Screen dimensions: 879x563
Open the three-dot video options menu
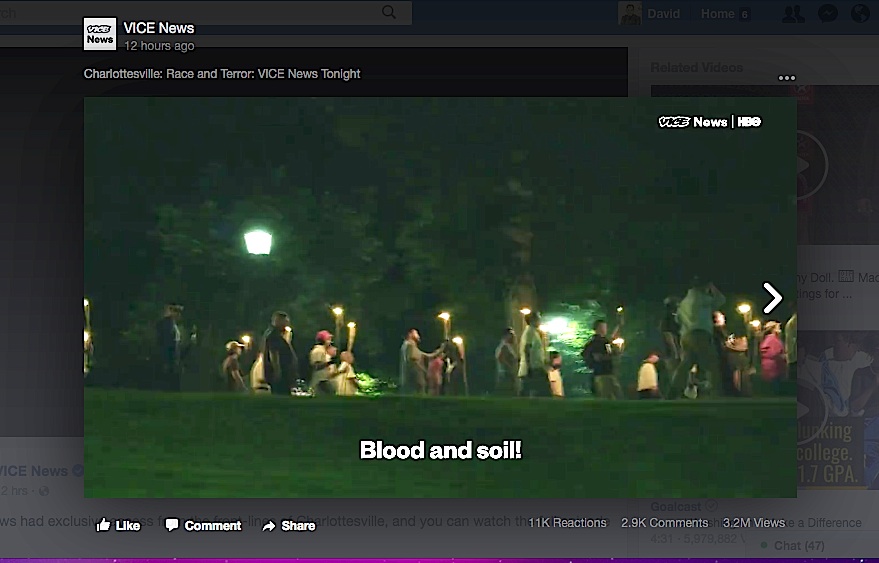[x=786, y=78]
